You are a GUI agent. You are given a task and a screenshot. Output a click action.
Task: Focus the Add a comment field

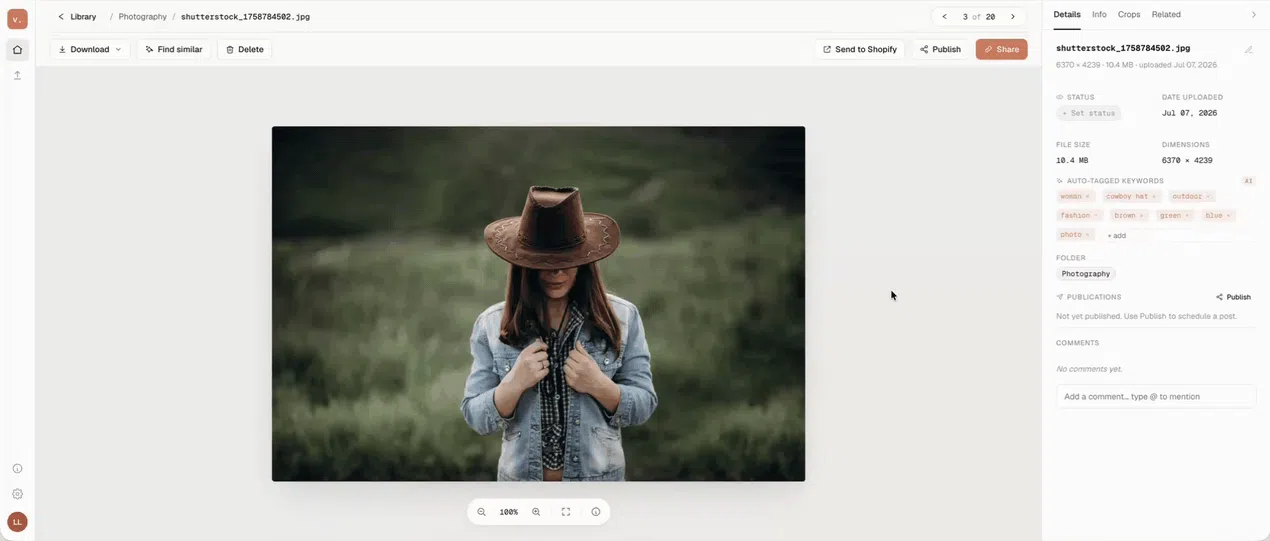click(1156, 397)
